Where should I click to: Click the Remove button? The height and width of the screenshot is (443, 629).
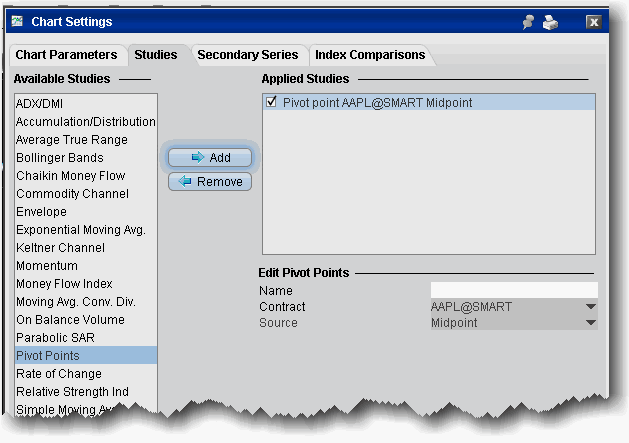(210, 181)
